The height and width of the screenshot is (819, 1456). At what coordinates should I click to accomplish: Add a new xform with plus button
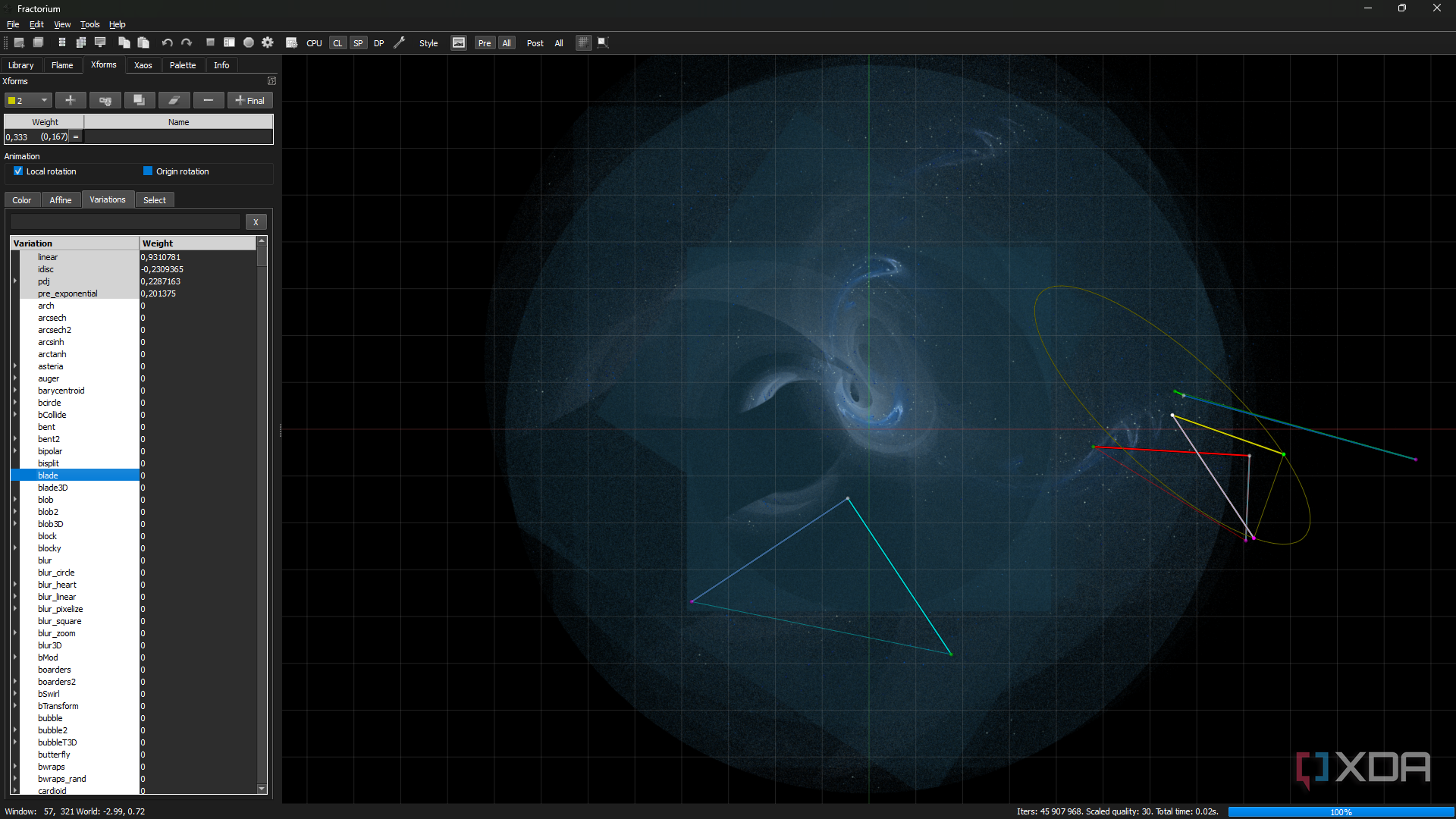[x=70, y=100]
